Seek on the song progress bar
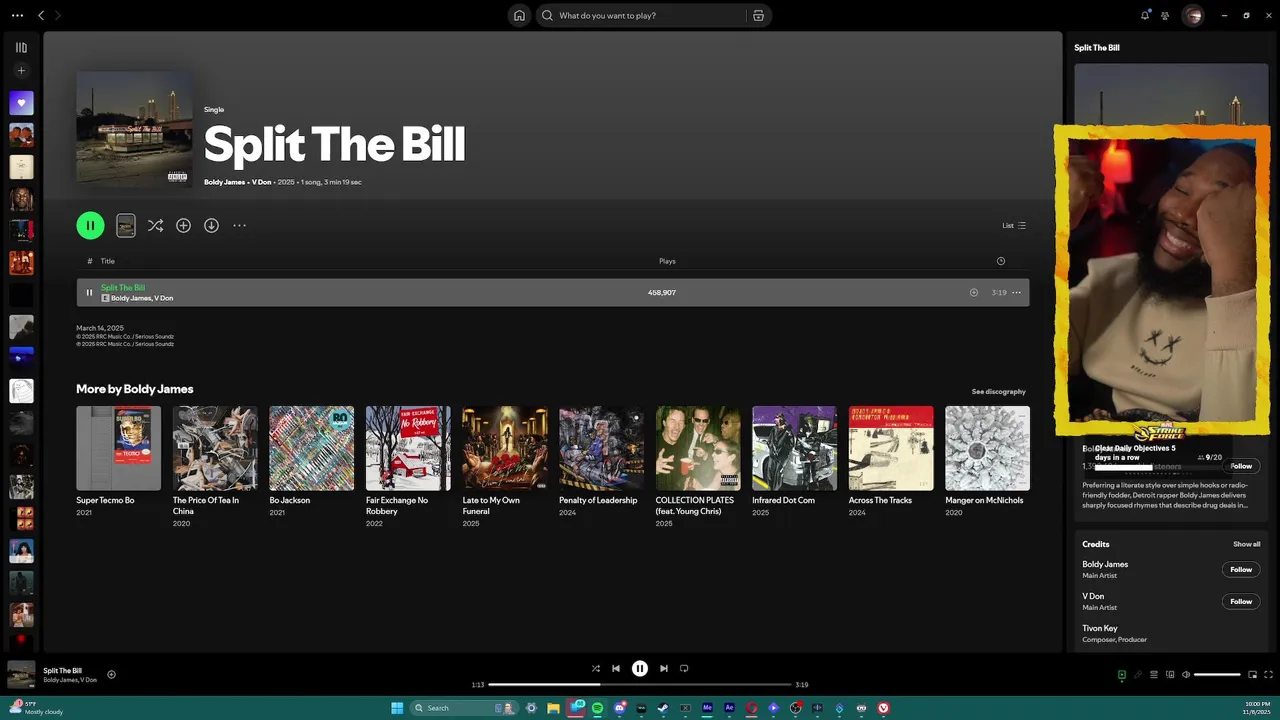The image size is (1280, 720). pos(640,685)
